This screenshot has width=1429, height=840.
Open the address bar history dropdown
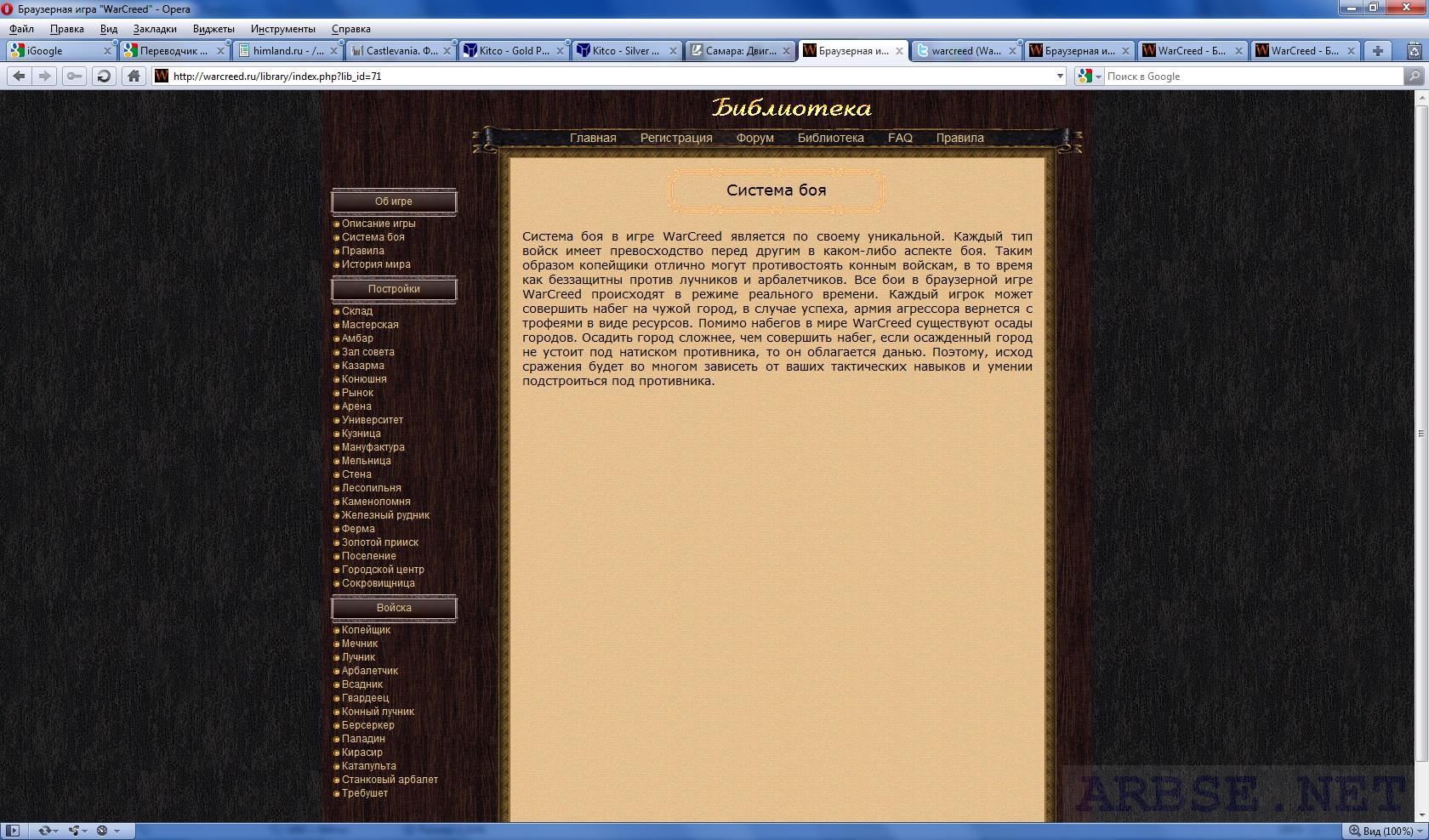tap(1060, 76)
